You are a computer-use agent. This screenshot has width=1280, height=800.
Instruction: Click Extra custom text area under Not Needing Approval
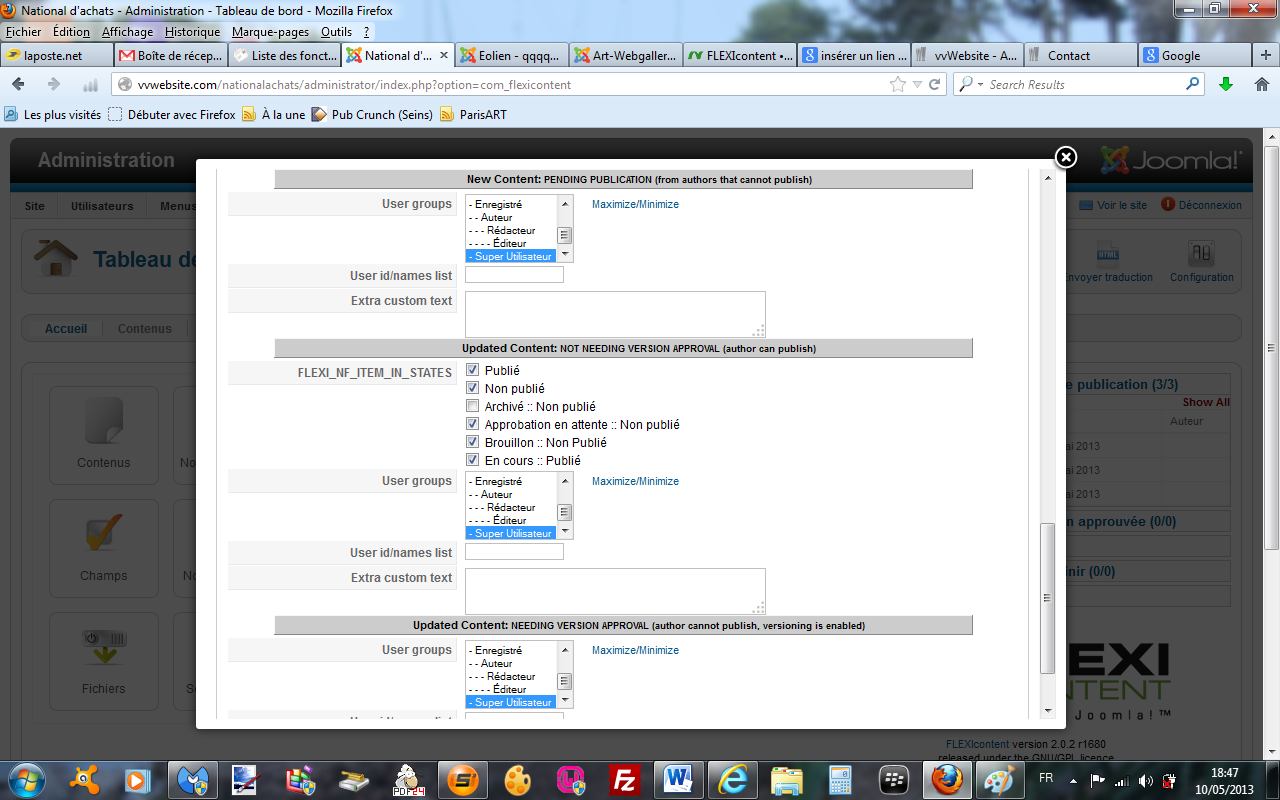pos(615,591)
